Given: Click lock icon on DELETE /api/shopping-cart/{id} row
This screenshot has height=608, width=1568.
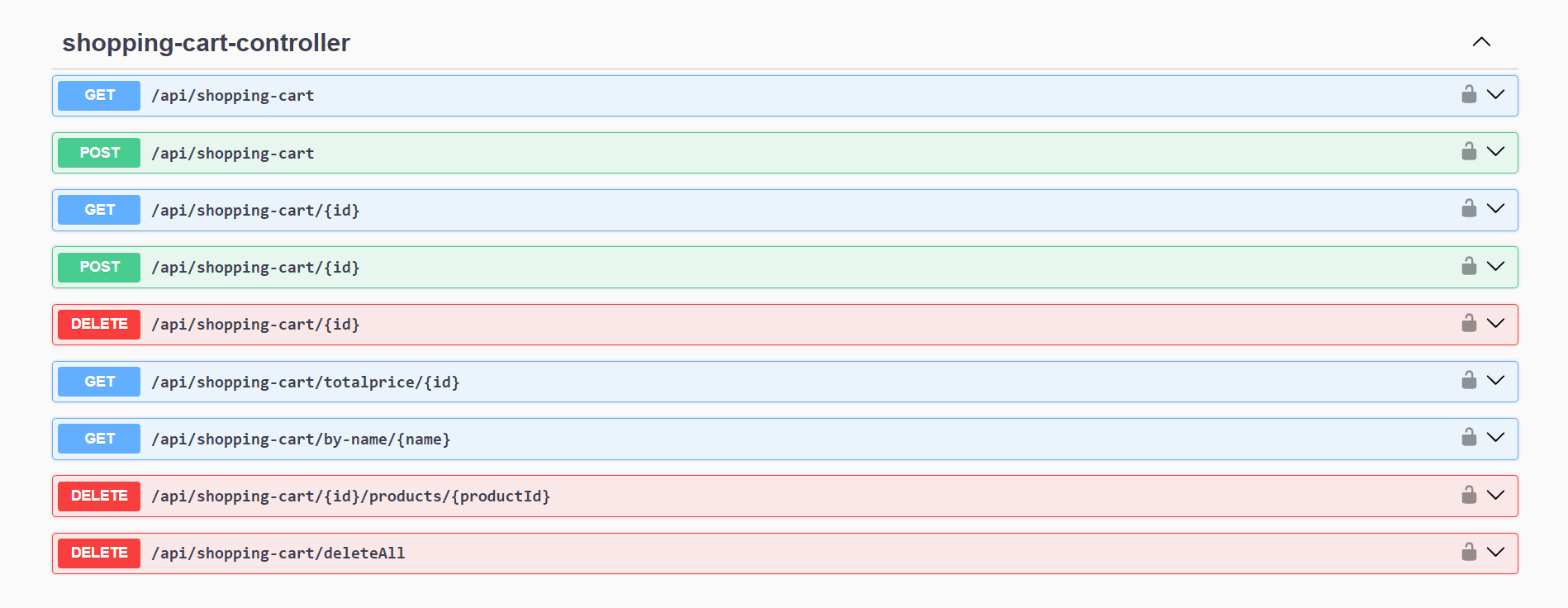Looking at the screenshot, I should click(1468, 323).
